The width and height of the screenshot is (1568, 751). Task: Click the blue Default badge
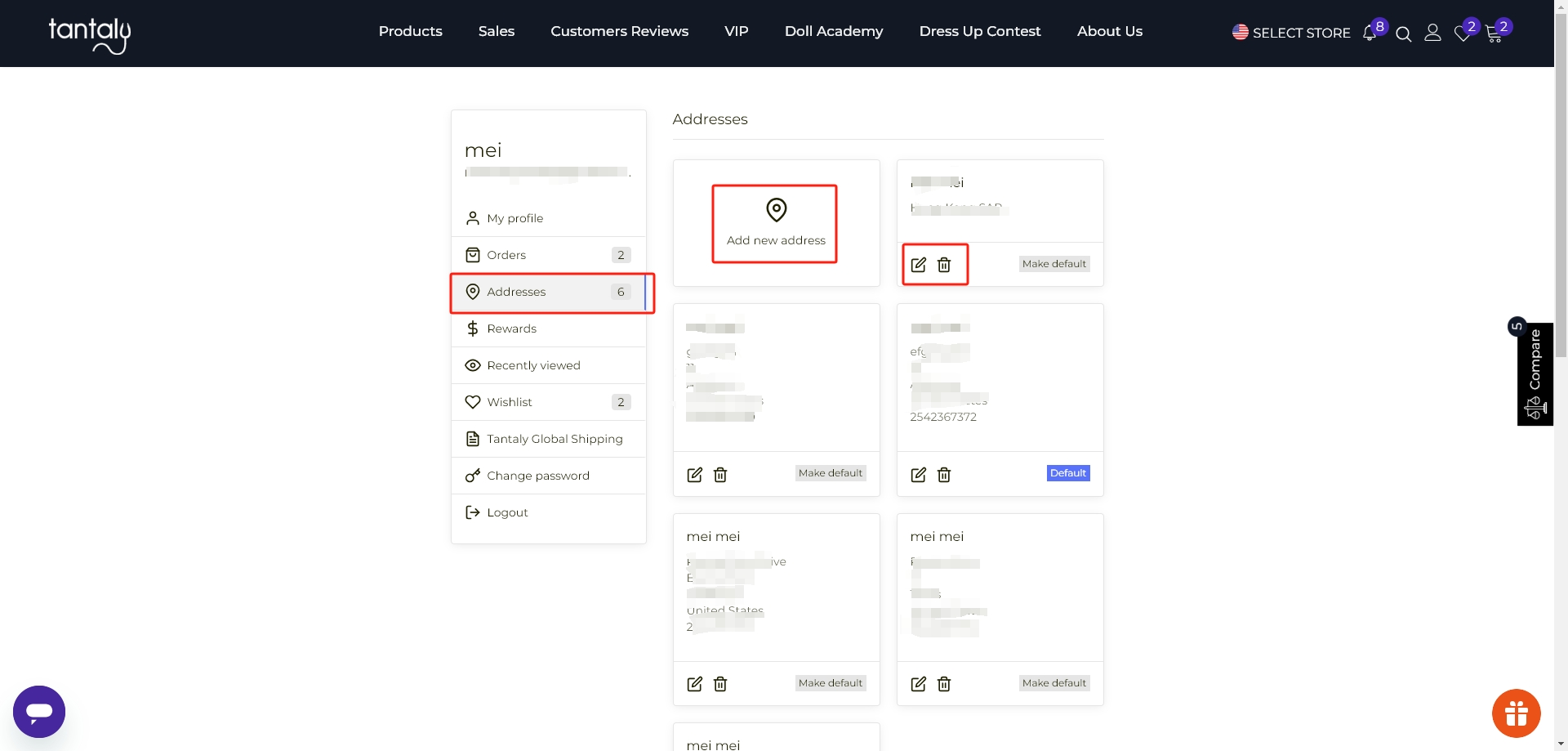pyautogui.click(x=1068, y=473)
